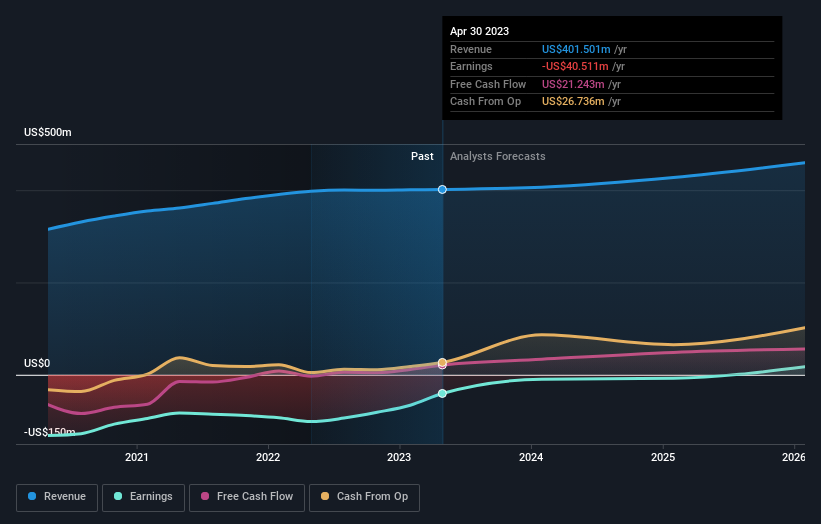Click the Analysts Forecasts label

click(497, 157)
